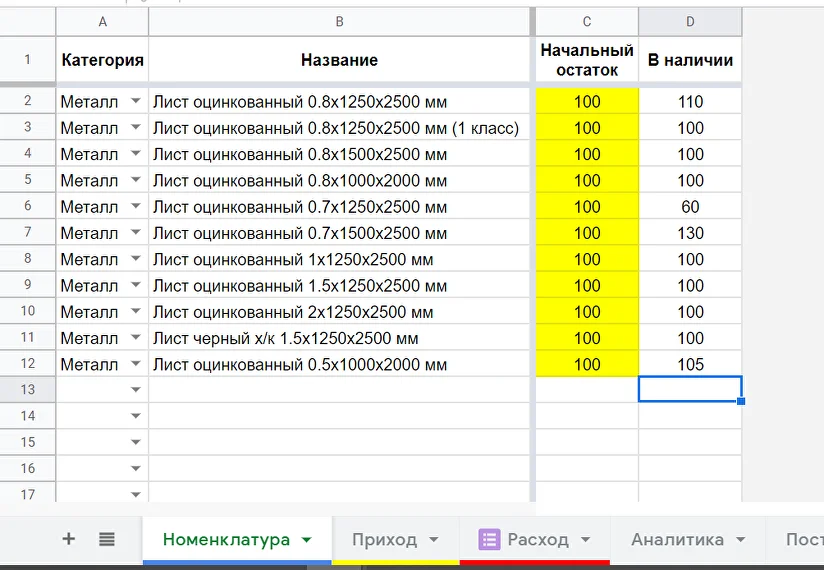
Task: Expand empty category dropdown in row 14
Action: tap(136, 416)
